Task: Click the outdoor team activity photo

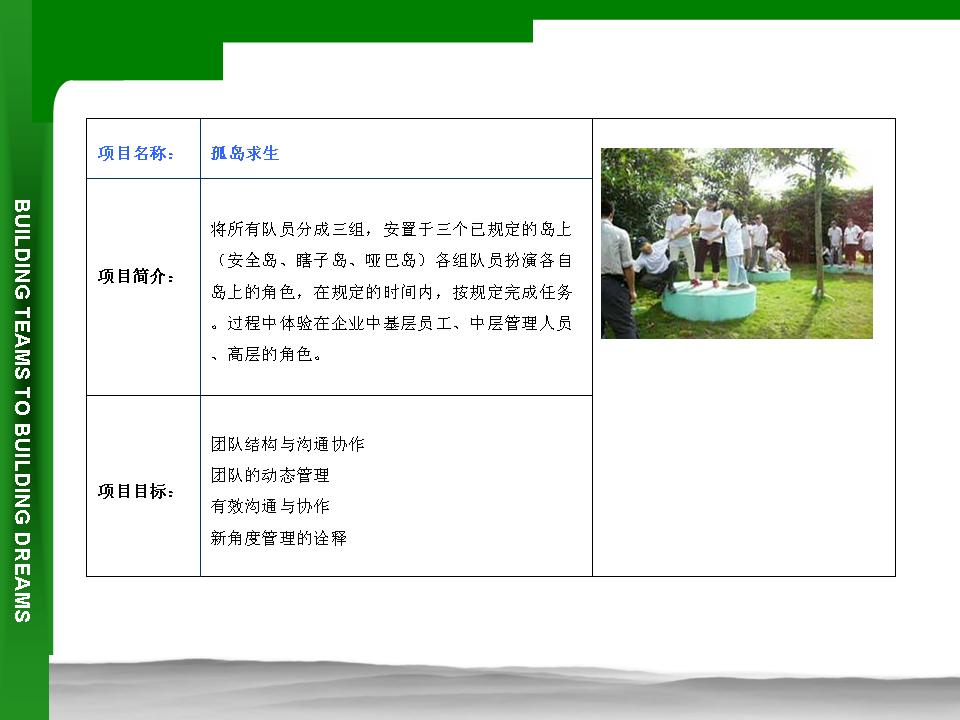Action: [736, 243]
